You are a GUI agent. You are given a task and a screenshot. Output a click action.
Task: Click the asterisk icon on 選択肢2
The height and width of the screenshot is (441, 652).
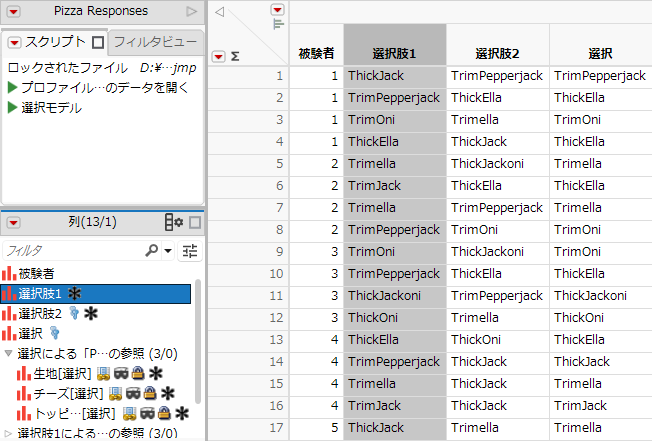(91, 313)
